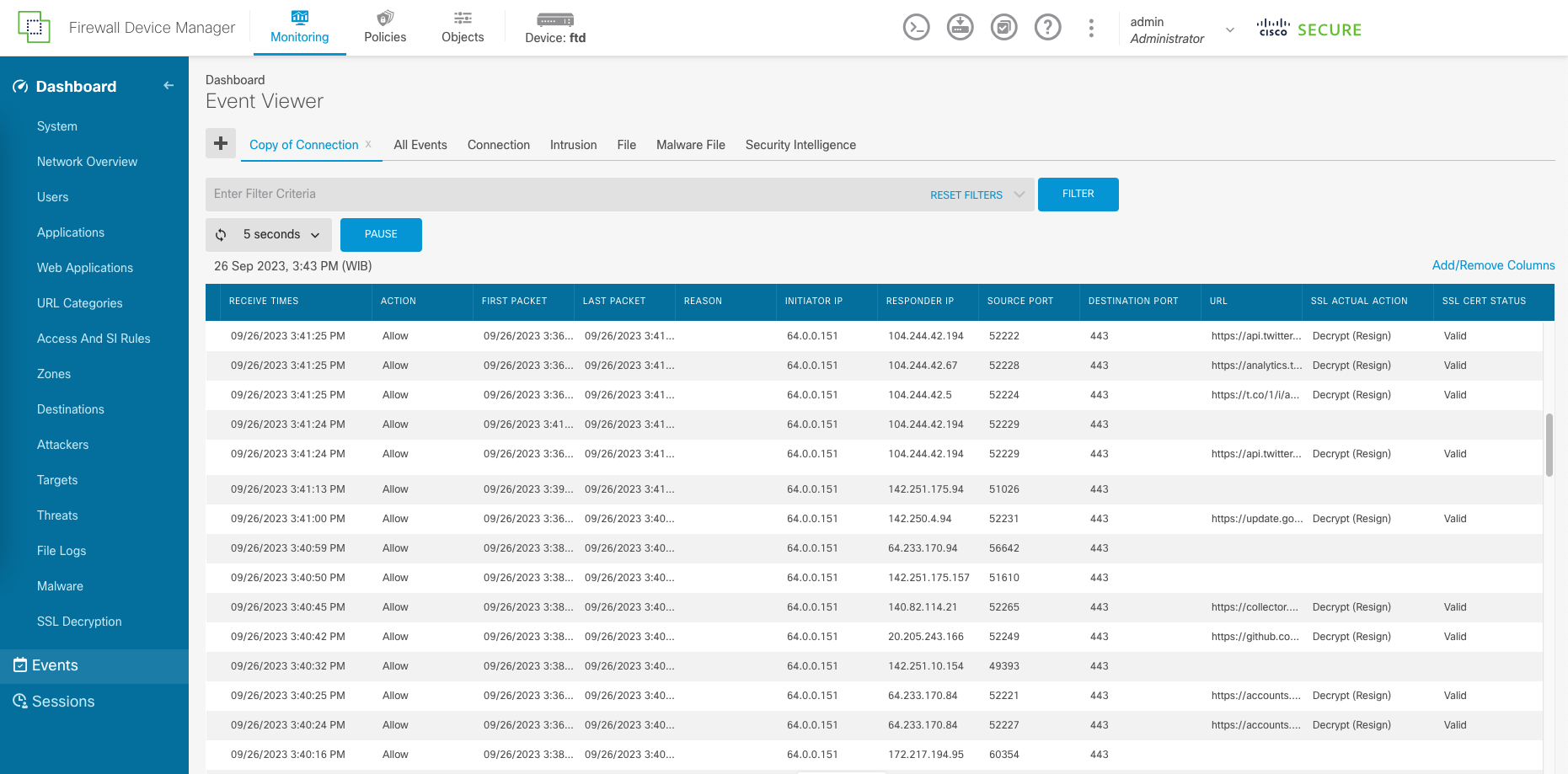
Task: Open the three-dot more options menu
Action: [1091, 28]
